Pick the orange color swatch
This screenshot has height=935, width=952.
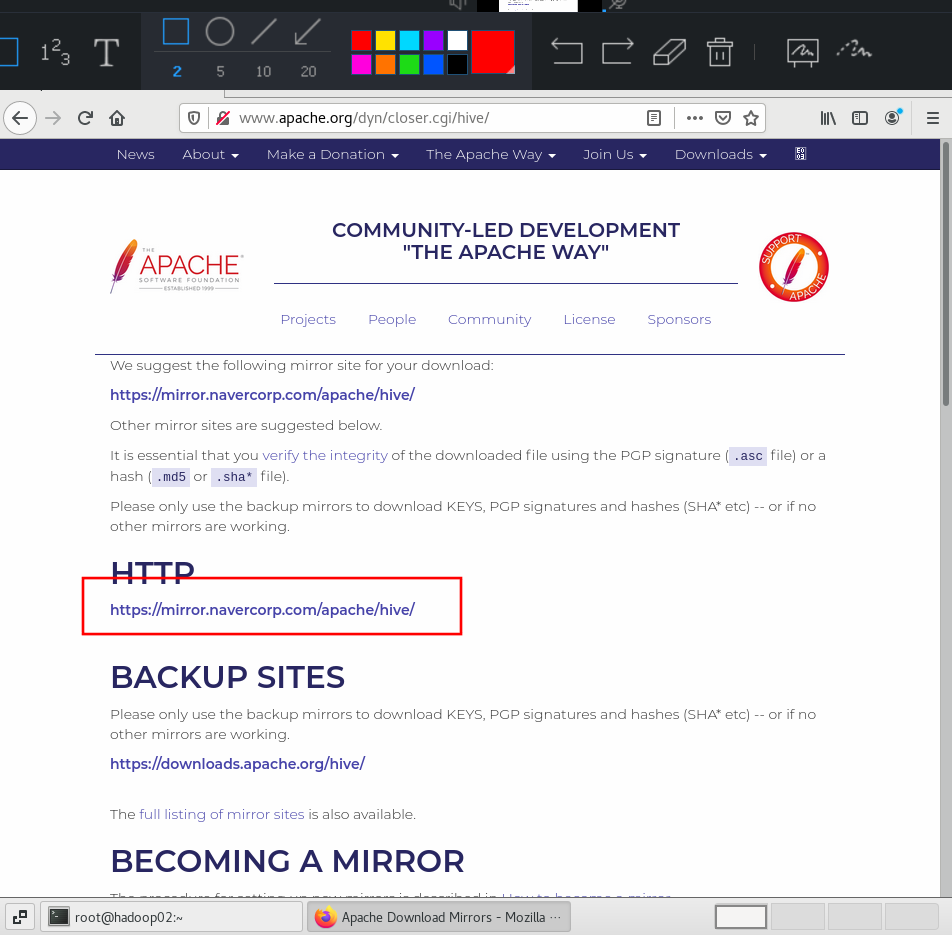coord(385,64)
